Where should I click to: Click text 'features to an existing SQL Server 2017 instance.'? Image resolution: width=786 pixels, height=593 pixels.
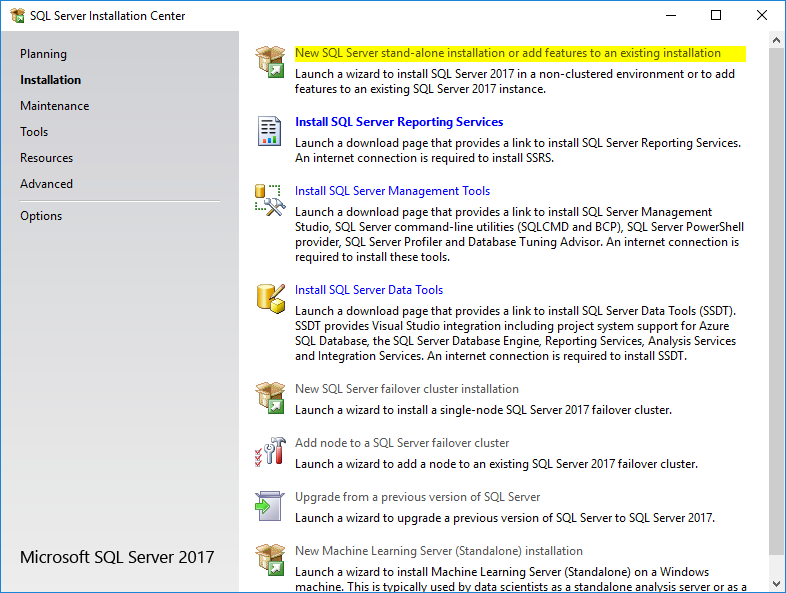420,89
